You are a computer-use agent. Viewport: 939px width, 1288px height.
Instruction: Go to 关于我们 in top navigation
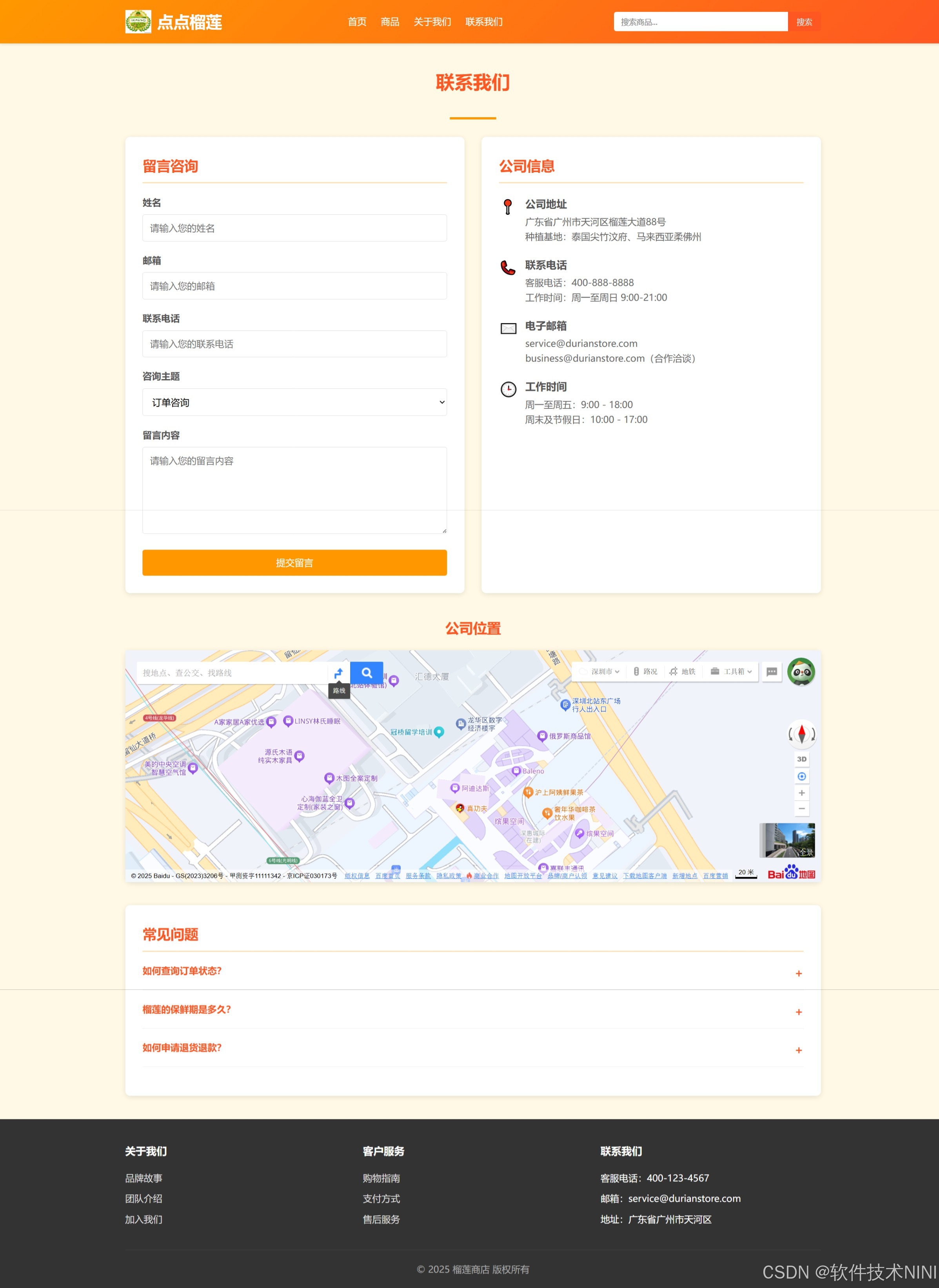pyautogui.click(x=432, y=22)
